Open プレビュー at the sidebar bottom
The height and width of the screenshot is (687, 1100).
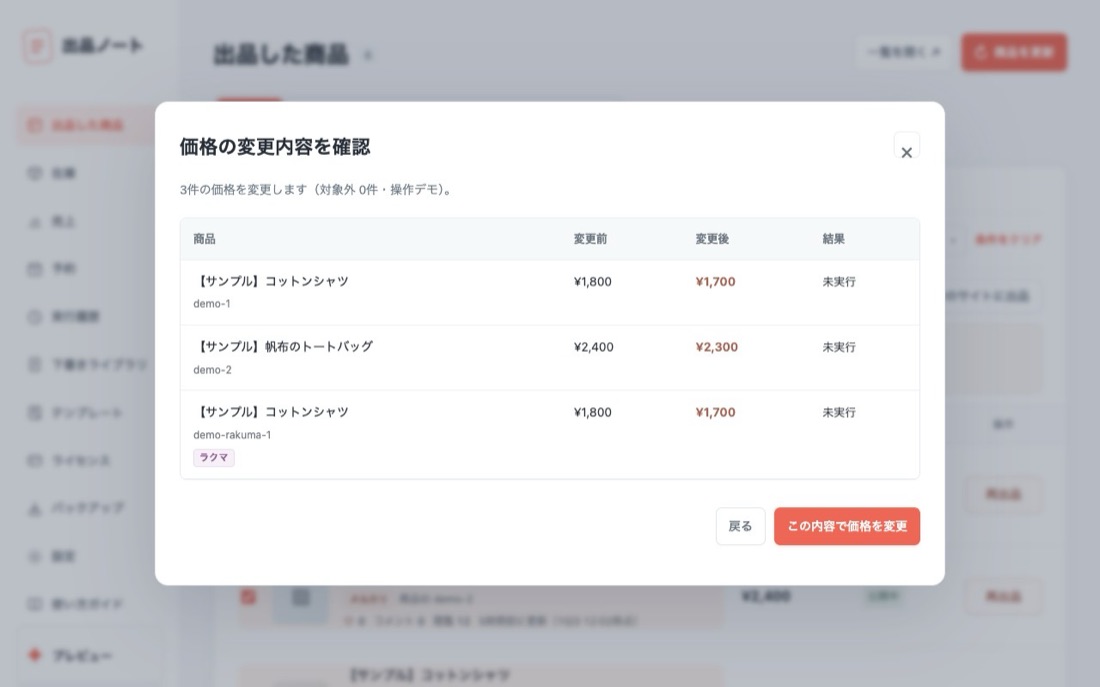(90, 655)
